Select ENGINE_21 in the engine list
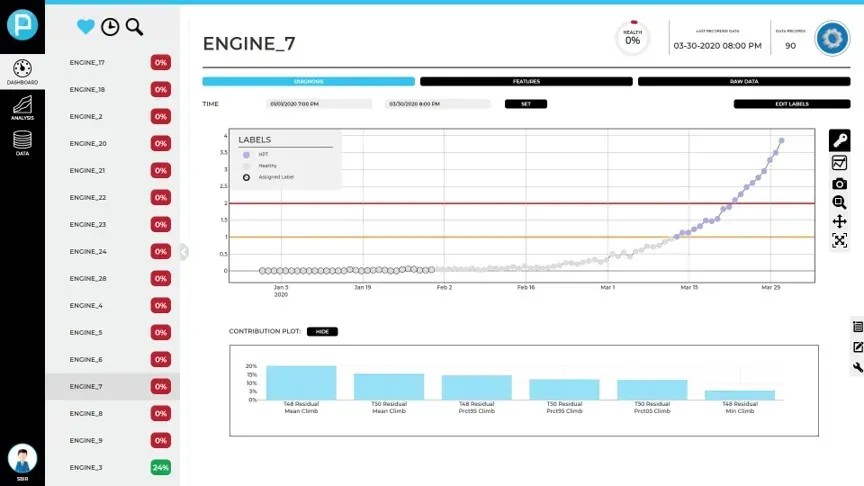 click(x=112, y=170)
